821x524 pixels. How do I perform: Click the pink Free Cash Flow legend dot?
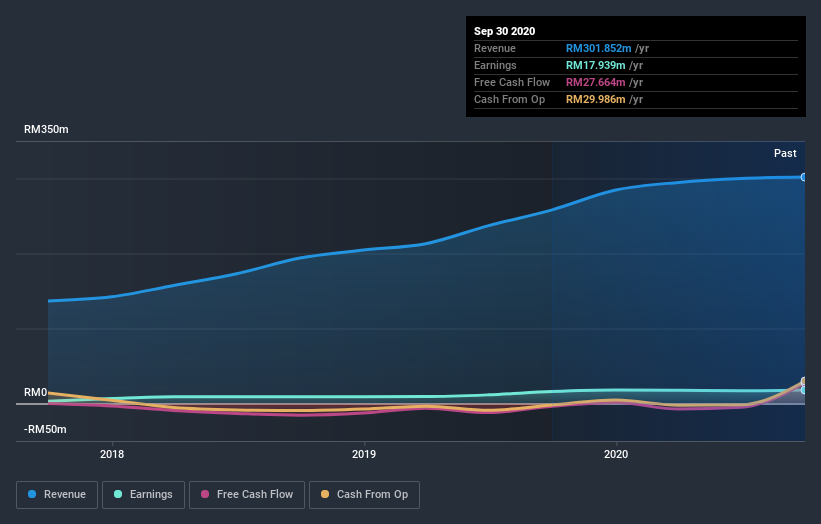coord(205,494)
